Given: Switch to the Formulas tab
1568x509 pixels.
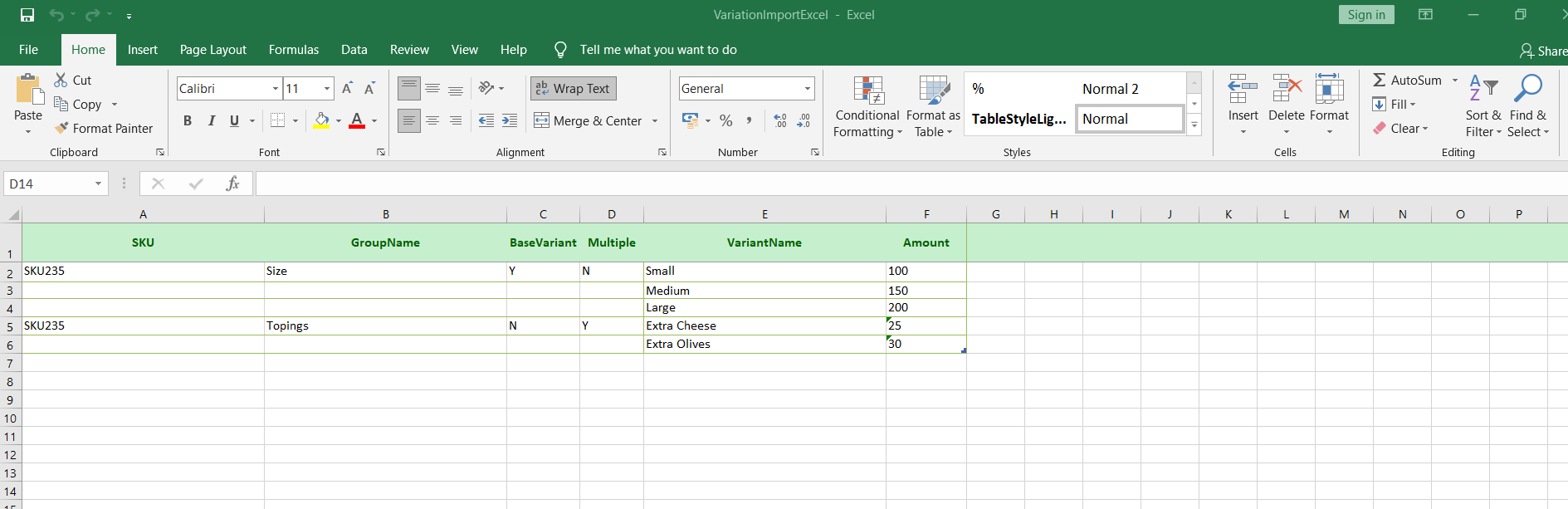Looking at the screenshot, I should pos(294,50).
